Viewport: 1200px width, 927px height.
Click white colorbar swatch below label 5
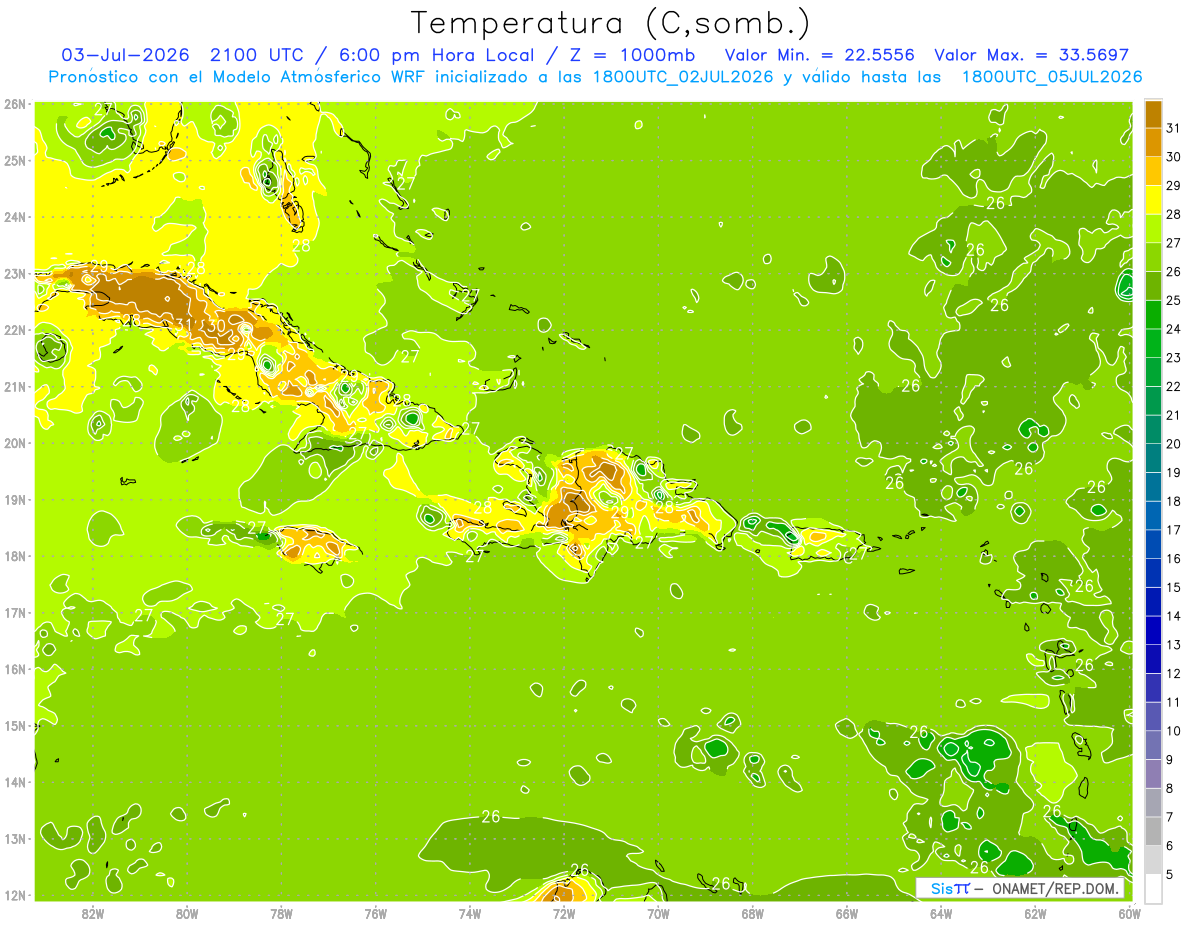click(1153, 888)
